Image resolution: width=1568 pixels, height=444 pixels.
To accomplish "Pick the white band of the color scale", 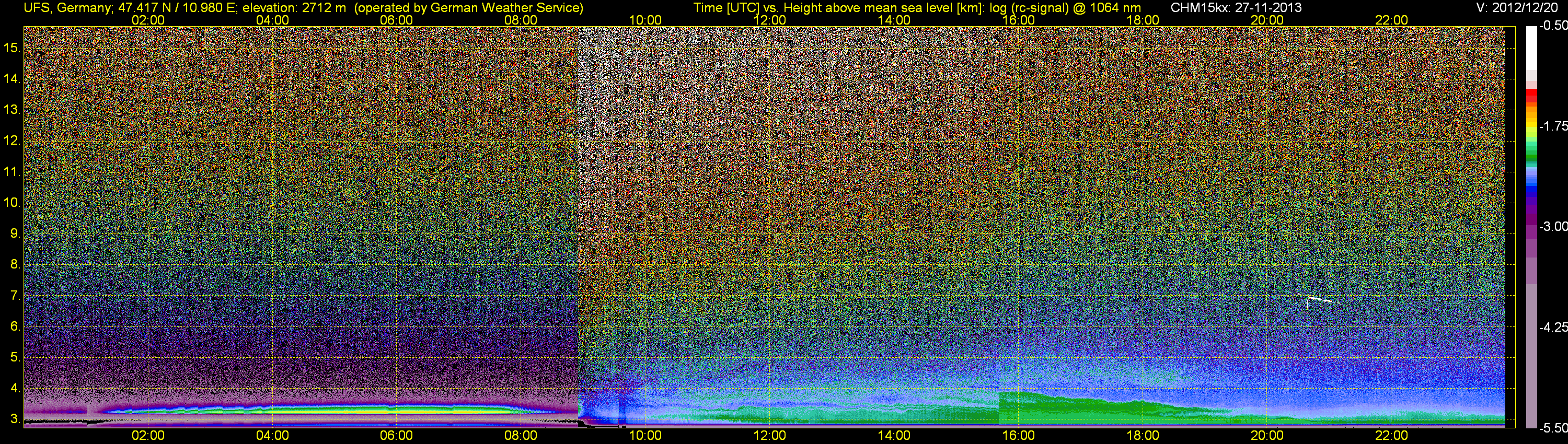I will tap(1531, 48).
